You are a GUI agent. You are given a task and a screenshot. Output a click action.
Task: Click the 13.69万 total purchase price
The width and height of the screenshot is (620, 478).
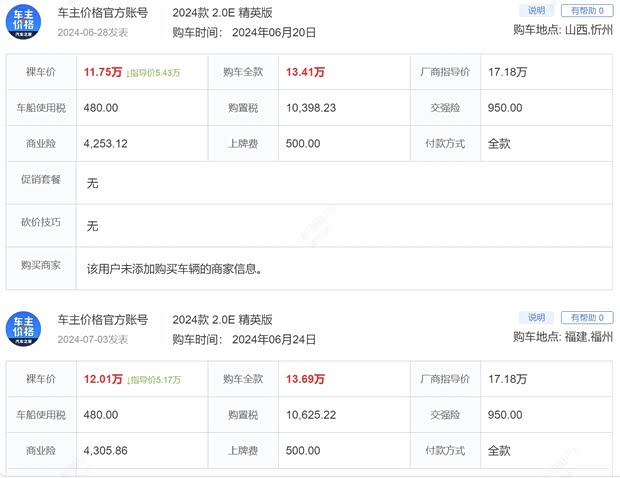tap(305, 379)
